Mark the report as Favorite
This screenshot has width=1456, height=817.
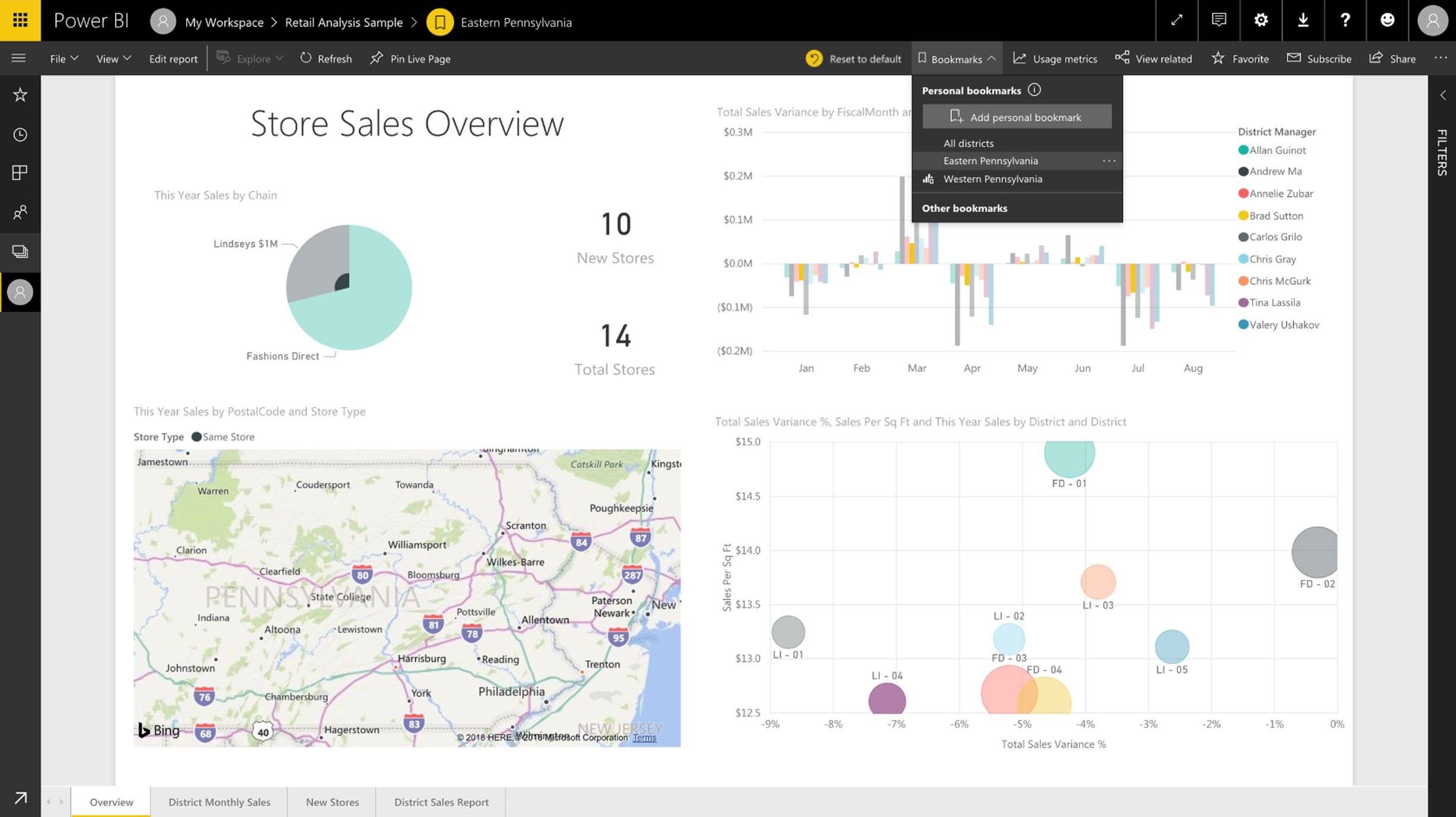pyautogui.click(x=1240, y=58)
